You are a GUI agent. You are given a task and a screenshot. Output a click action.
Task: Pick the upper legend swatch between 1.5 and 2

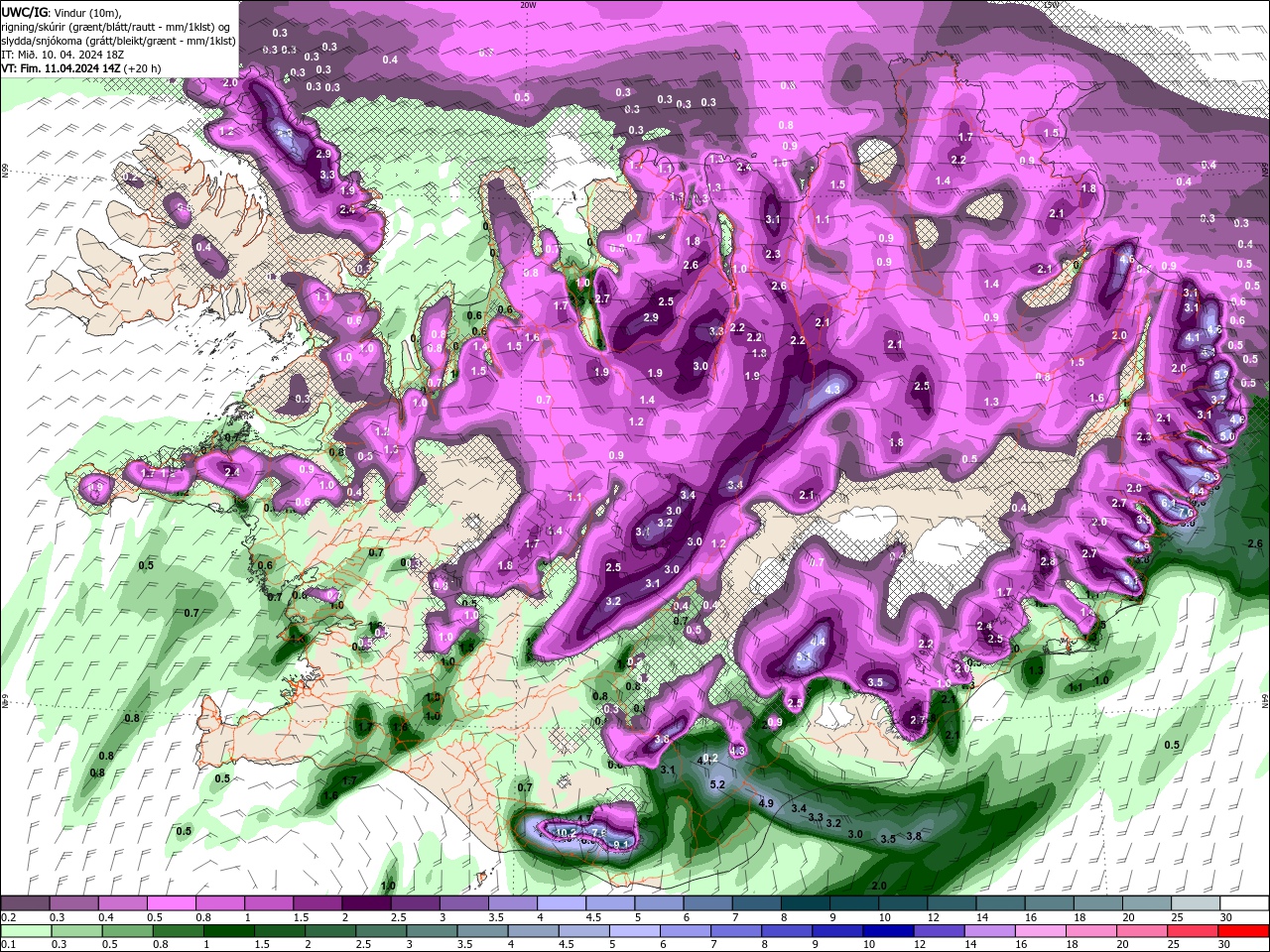(x=317, y=902)
